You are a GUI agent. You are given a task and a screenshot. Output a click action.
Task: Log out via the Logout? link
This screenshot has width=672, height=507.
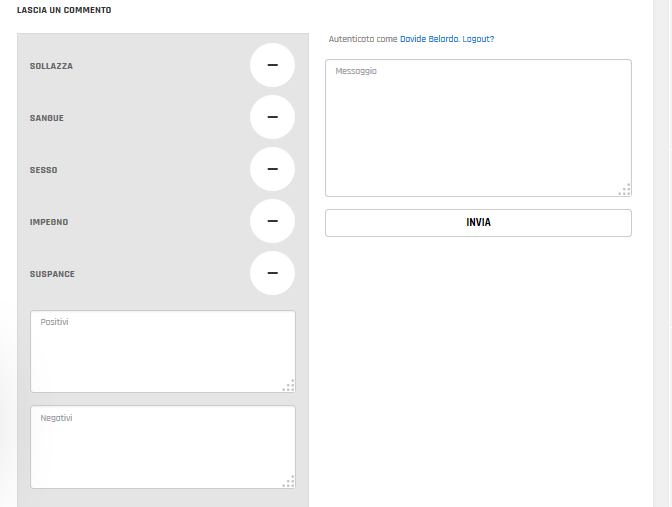click(478, 39)
